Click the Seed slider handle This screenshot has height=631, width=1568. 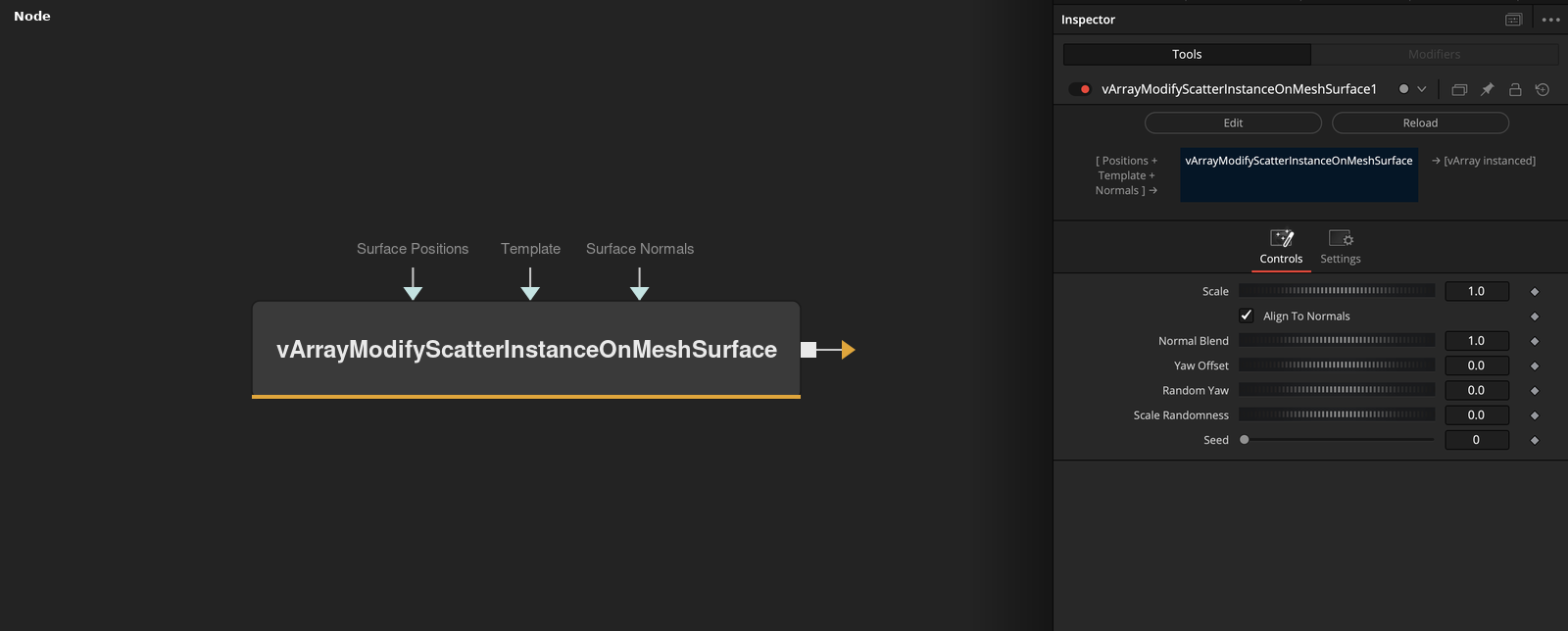(x=1245, y=440)
